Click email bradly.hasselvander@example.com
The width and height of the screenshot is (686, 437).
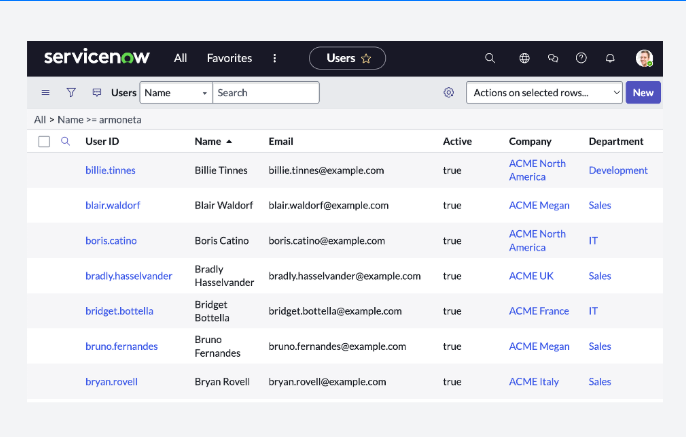tap(344, 276)
